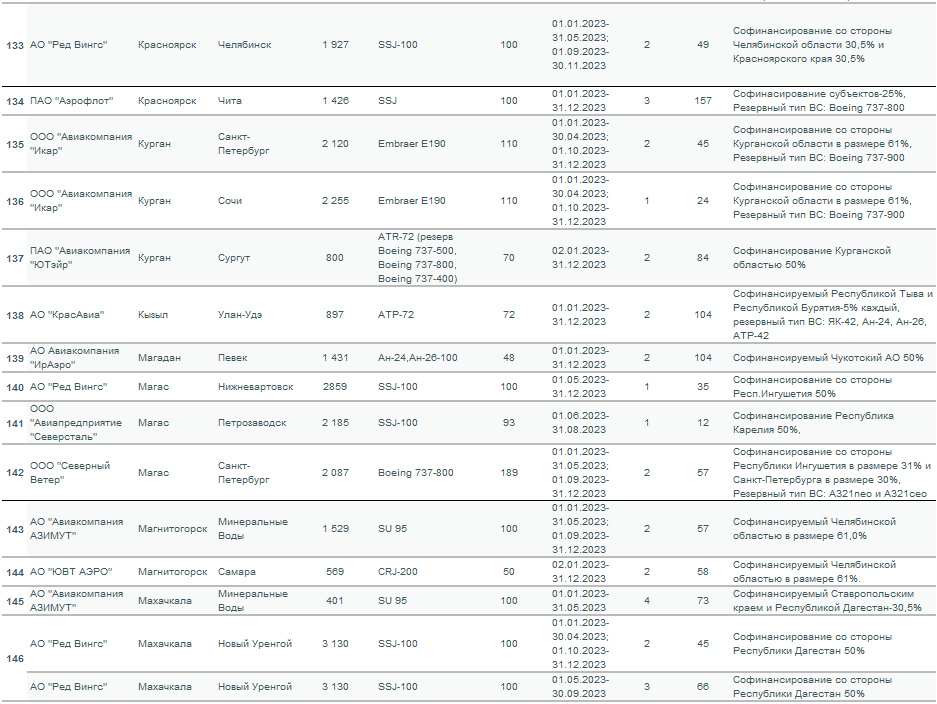Click Махачкала in row 145

pos(165,601)
